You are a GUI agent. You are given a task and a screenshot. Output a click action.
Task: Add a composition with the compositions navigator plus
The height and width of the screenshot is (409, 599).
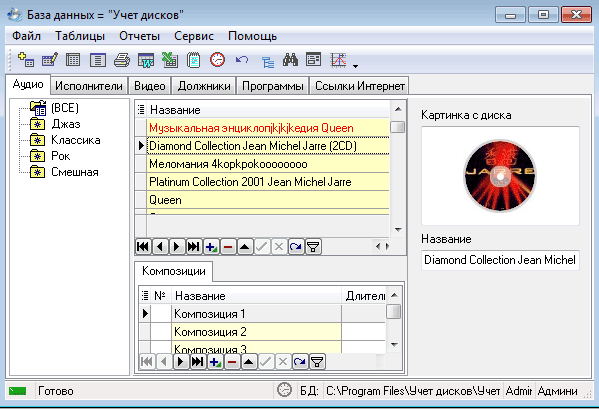pyautogui.click(x=215, y=361)
